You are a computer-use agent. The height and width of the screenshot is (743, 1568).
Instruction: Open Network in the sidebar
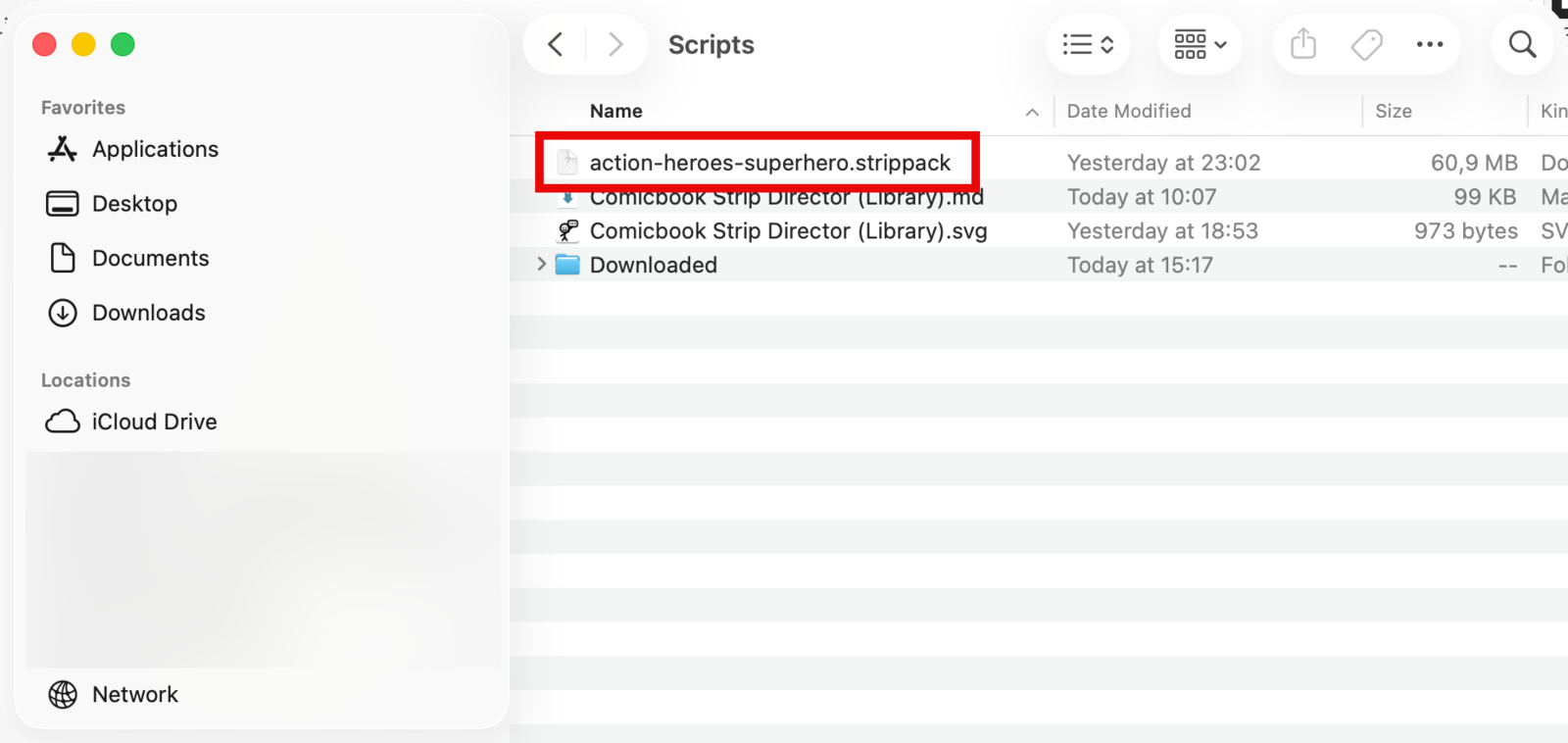point(134,694)
